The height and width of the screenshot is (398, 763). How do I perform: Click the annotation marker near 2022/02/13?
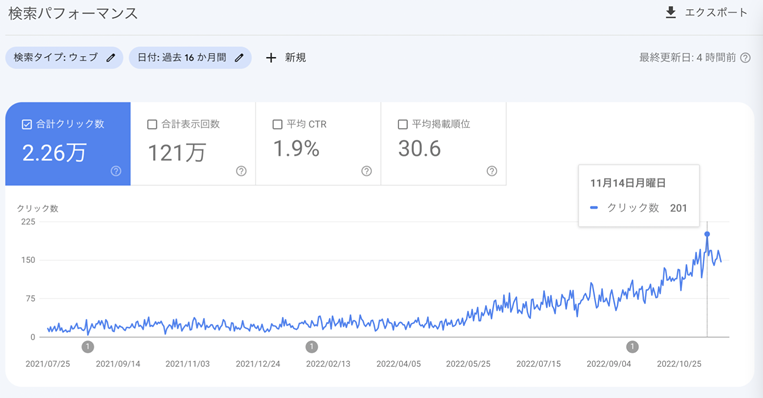311,347
